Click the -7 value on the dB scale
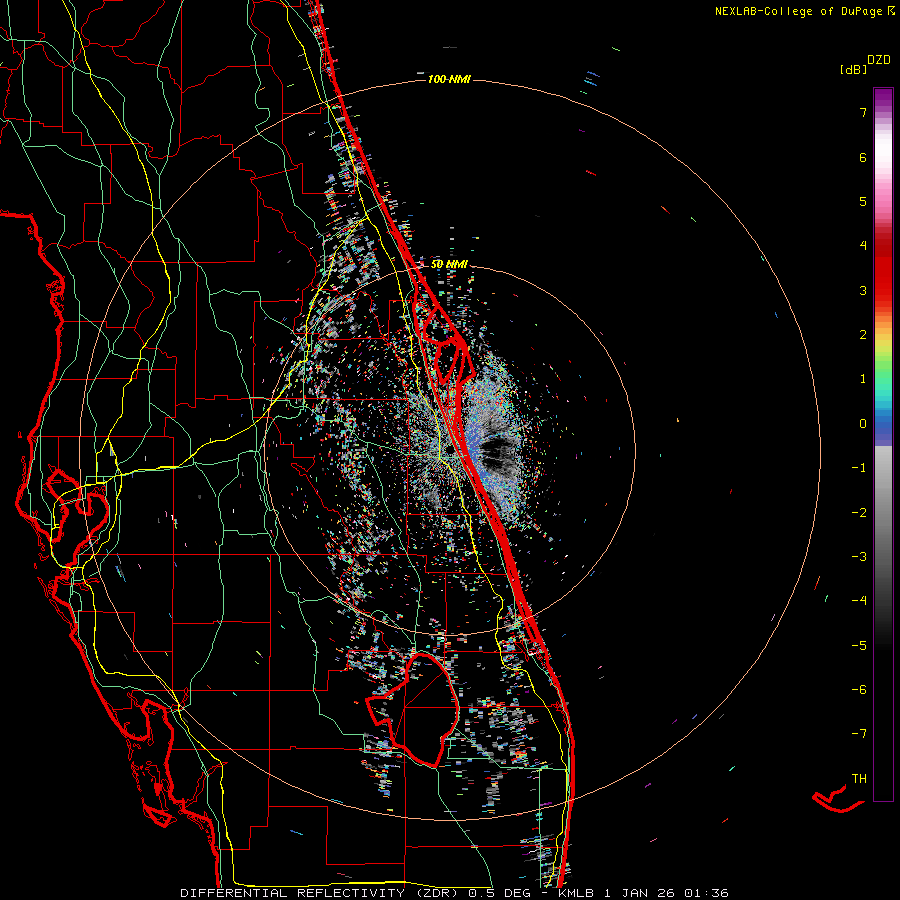Image resolution: width=900 pixels, height=900 pixels. click(x=859, y=734)
